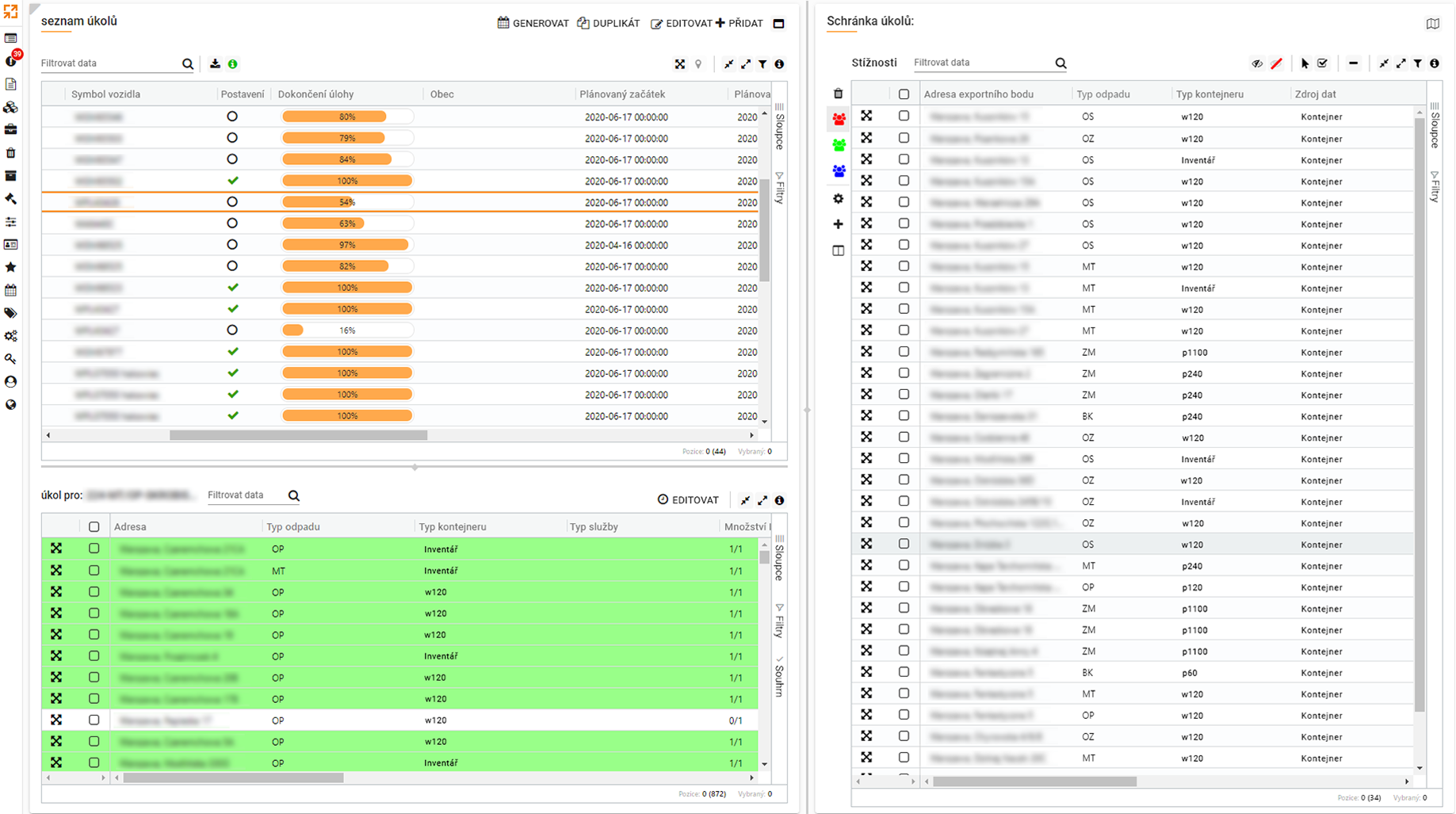Tick checkbox of the OP p120 row
1456x814 pixels.
[904, 587]
